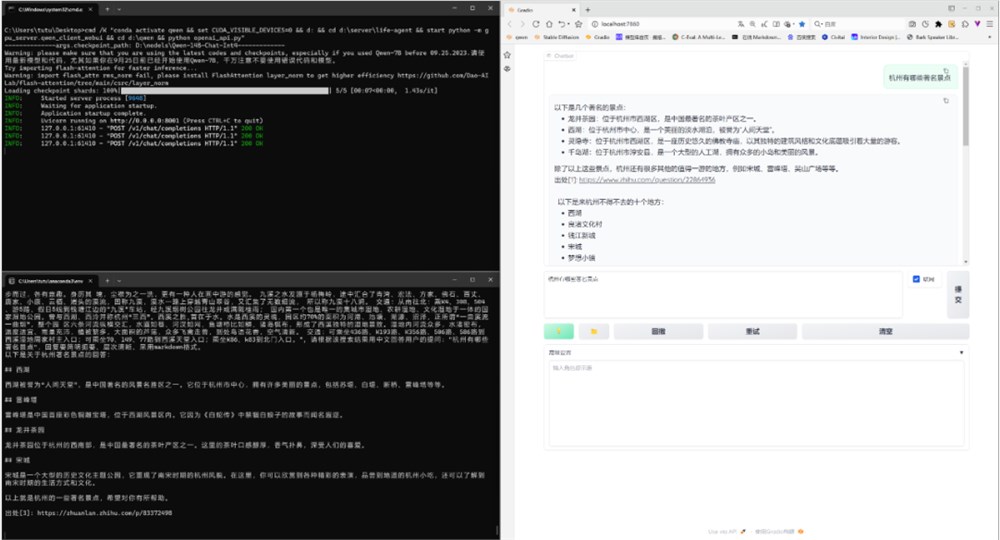Go to the browser home page

coord(549,24)
